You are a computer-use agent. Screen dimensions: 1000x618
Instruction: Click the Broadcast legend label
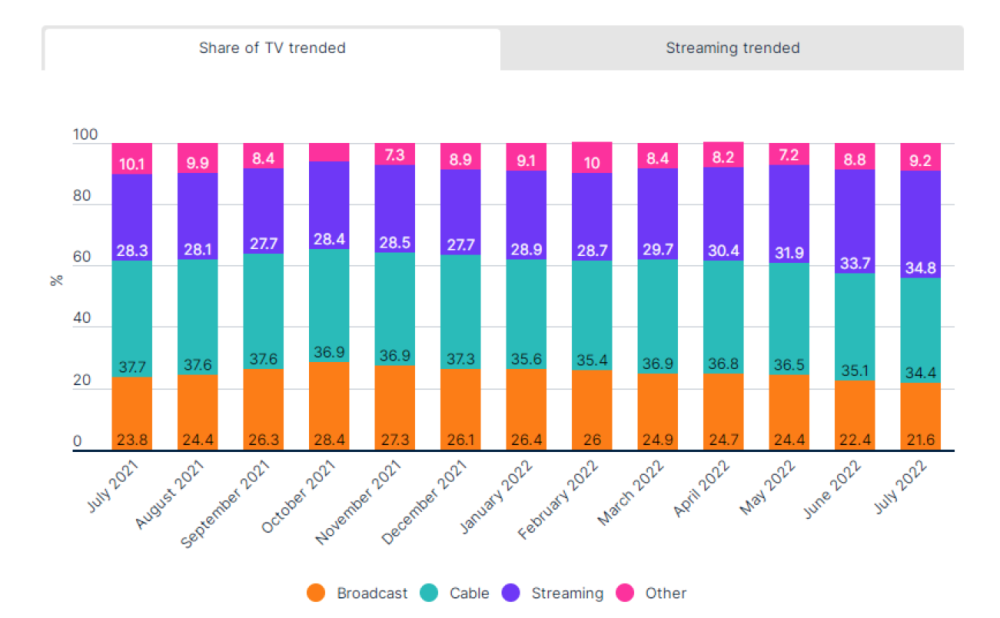pyautogui.click(x=372, y=593)
